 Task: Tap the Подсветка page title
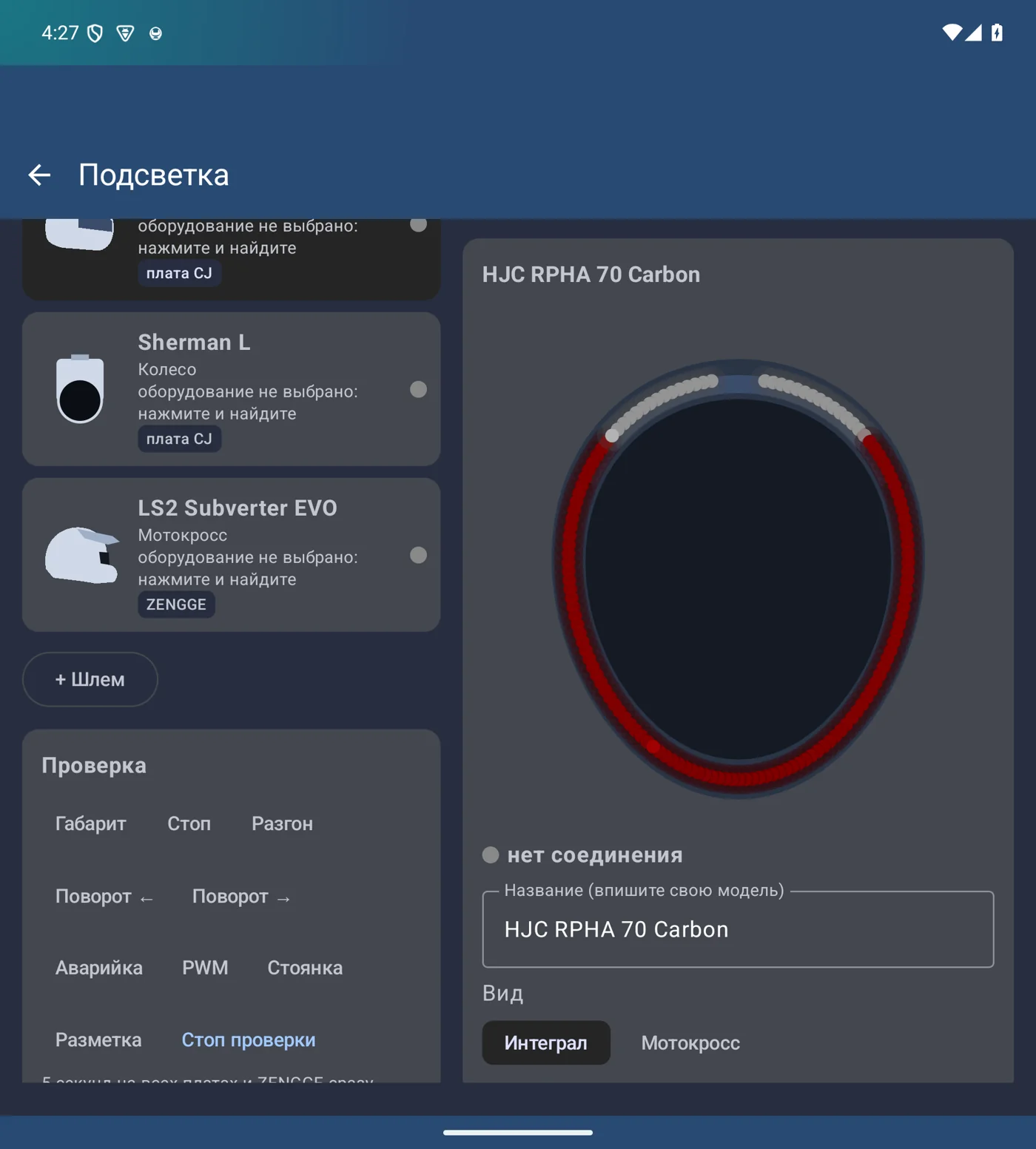[154, 175]
